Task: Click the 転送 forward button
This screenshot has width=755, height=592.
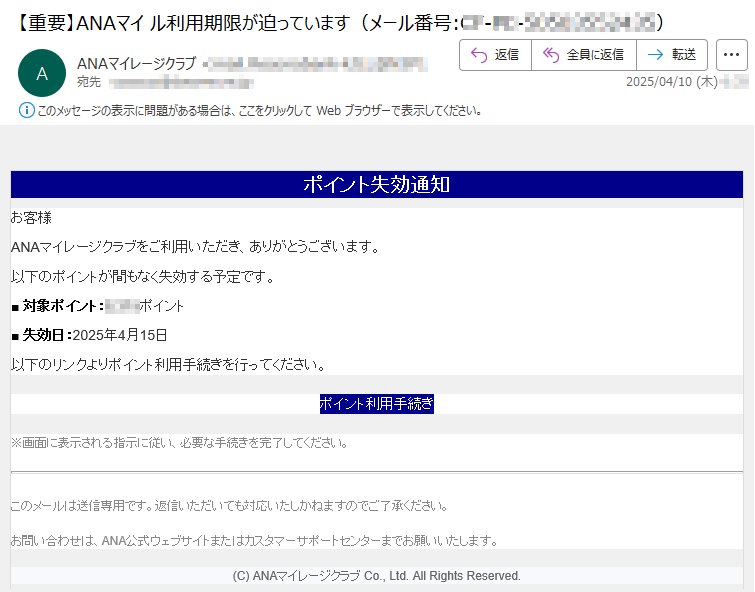Action: (672, 55)
